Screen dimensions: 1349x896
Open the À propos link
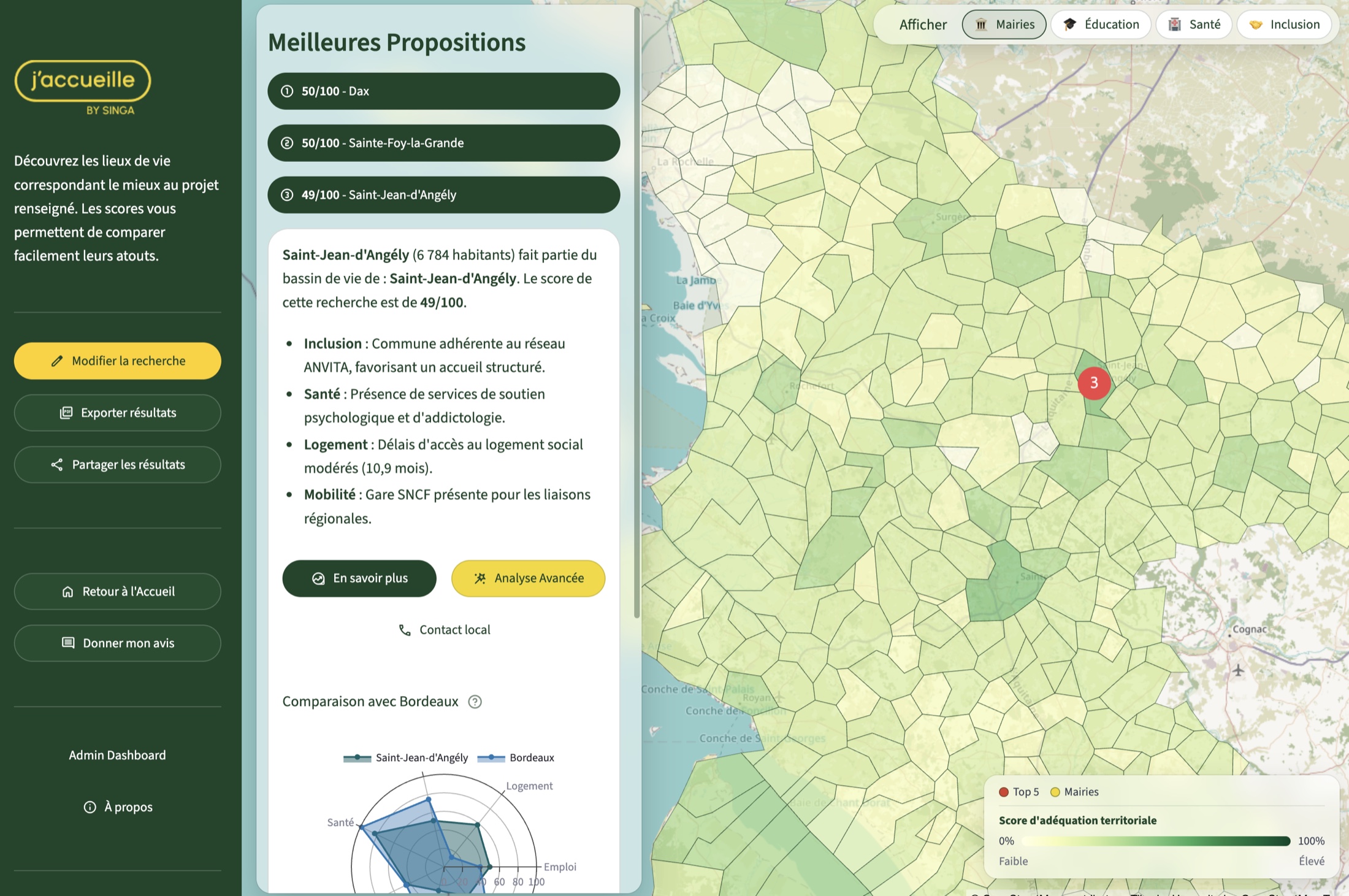point(118,807)
